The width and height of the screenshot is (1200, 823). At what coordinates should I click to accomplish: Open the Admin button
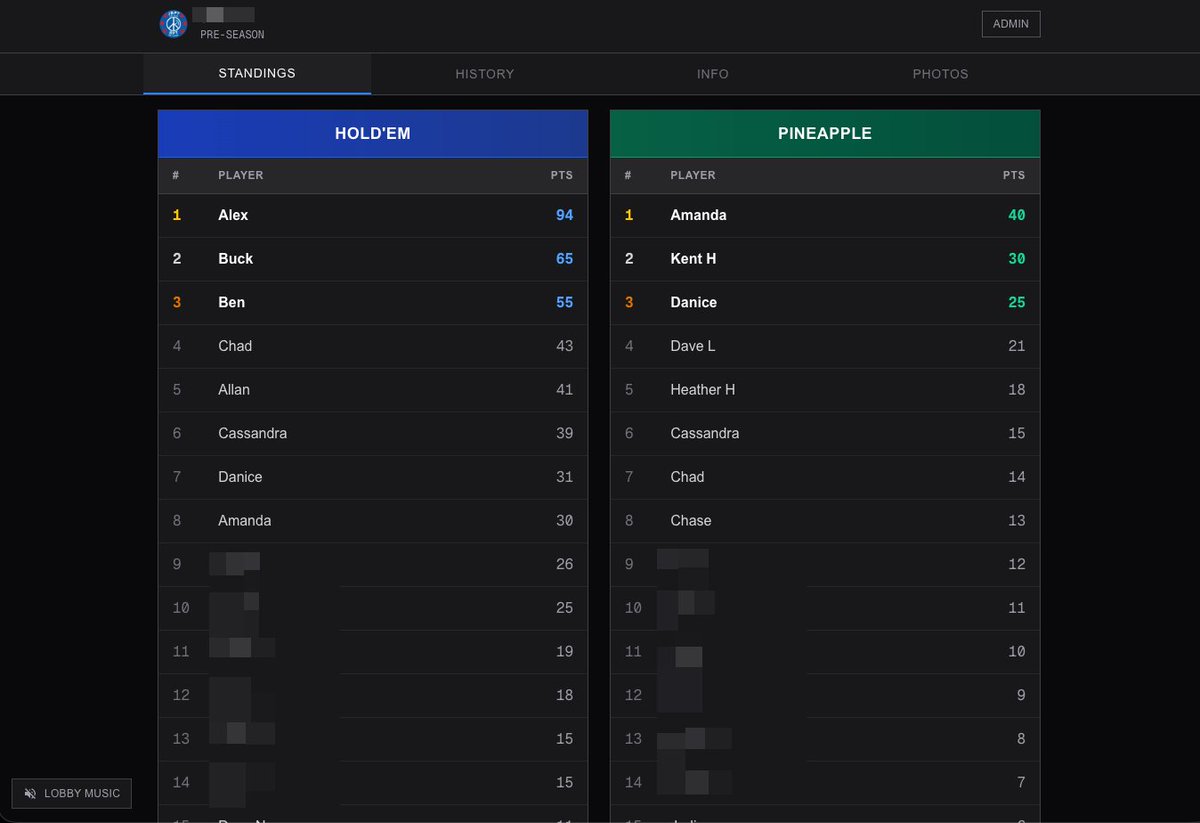(x=1011, y=24)
